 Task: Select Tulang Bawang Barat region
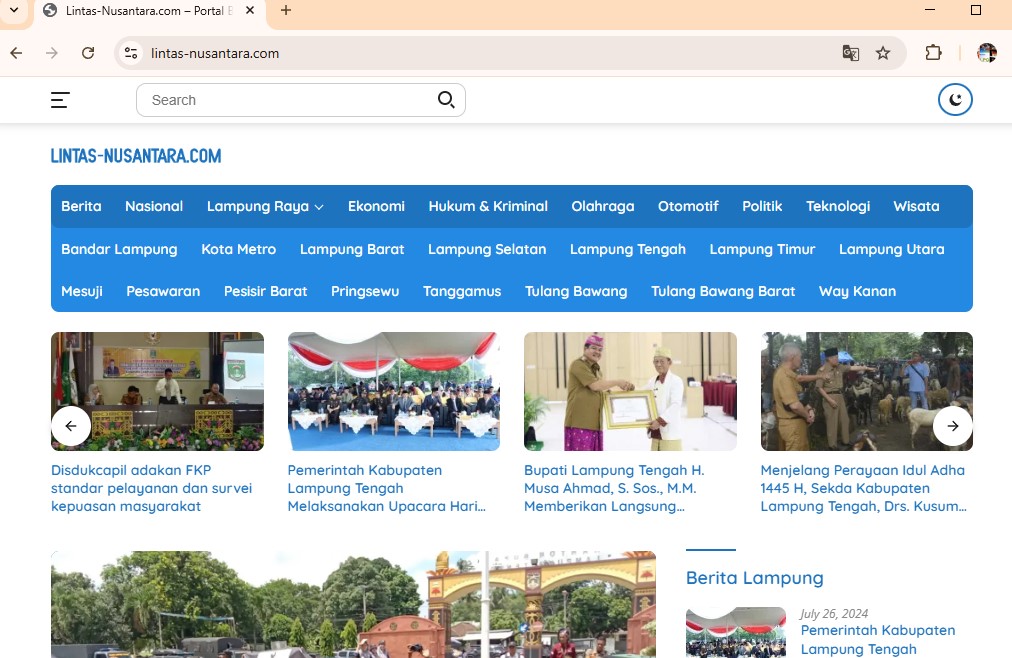tap(724, 292)
